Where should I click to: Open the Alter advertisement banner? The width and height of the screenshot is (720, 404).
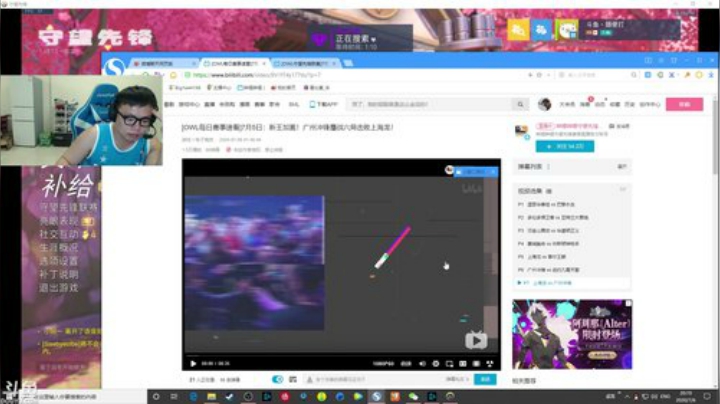(572, 334)
